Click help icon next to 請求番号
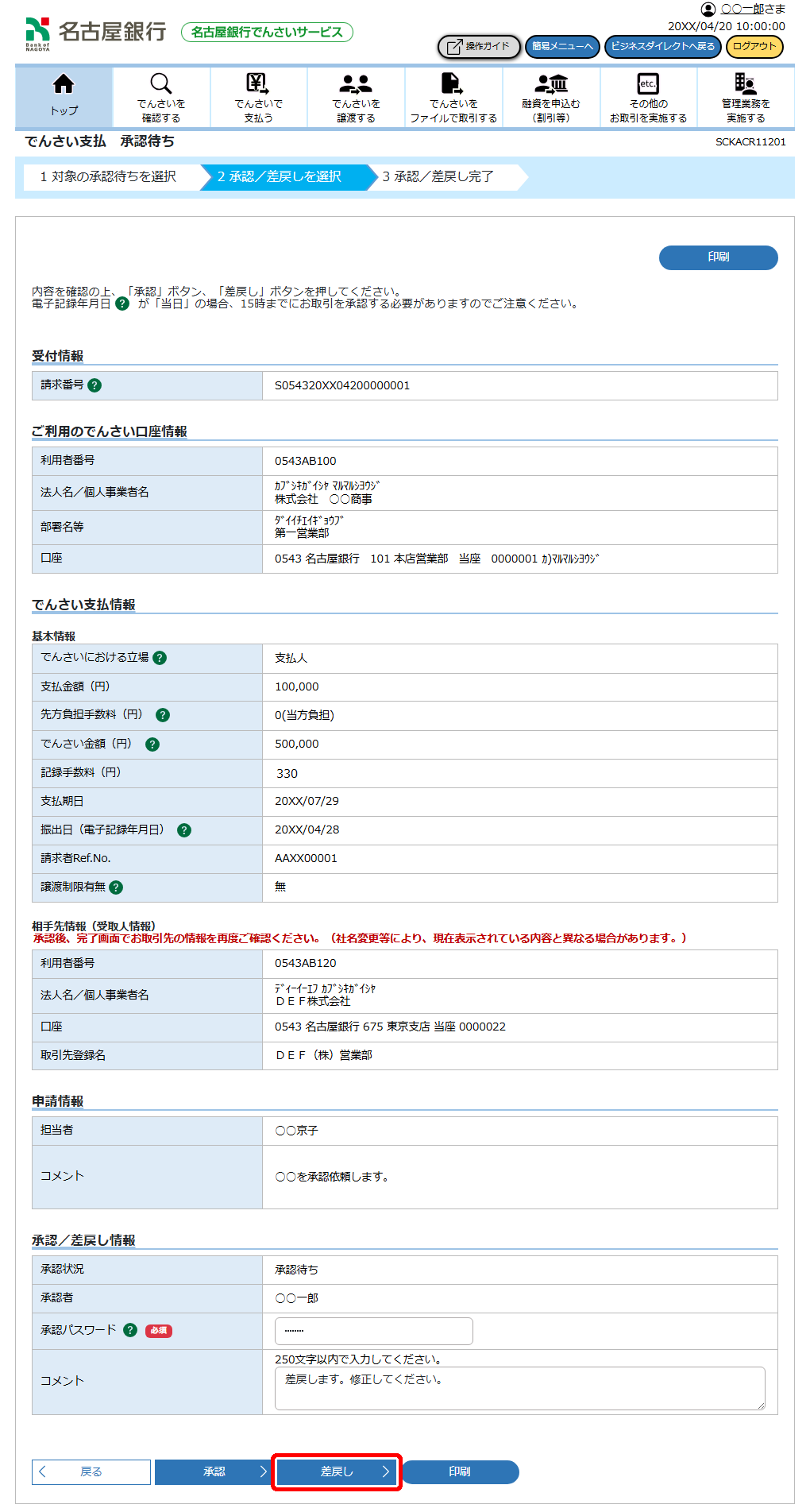The height and width of the screenshot is (1512, 810). 94,385
